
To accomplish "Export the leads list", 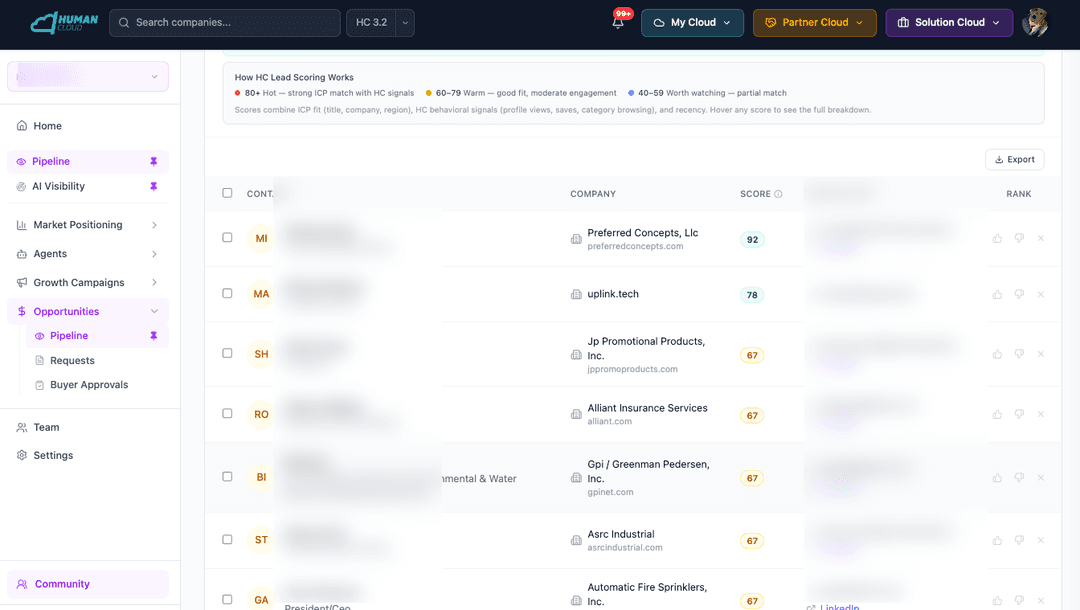I will tap(1015, 160).
